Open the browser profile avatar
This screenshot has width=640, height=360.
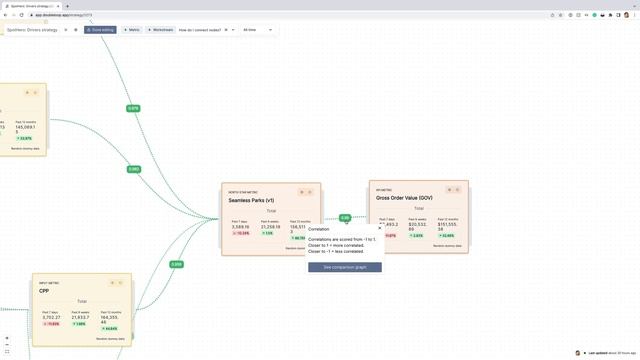[x=627, y=15]
